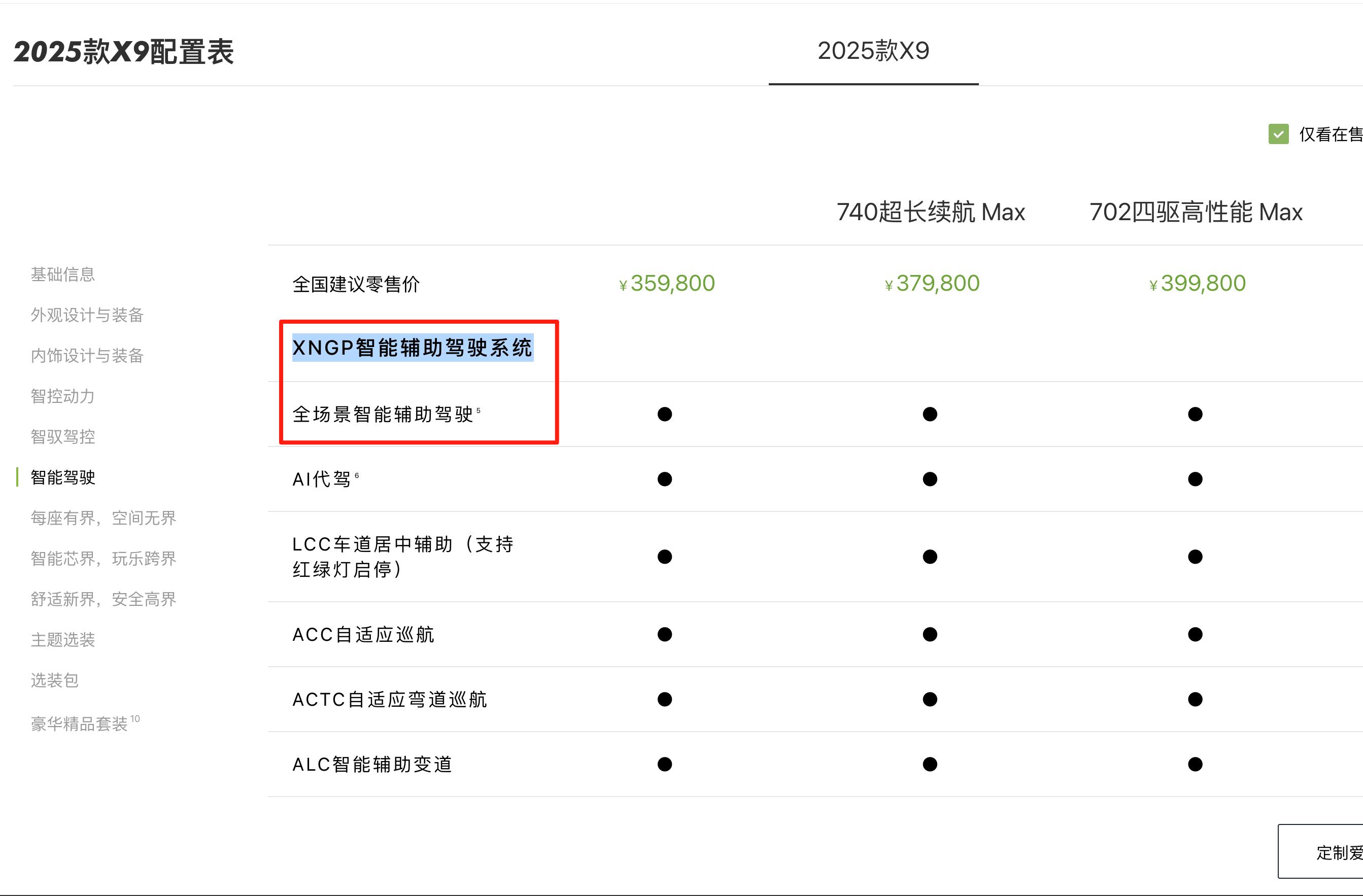1363x896 pixels.
Task: Select the 2025款X9 tab
Action: [873, 51]
